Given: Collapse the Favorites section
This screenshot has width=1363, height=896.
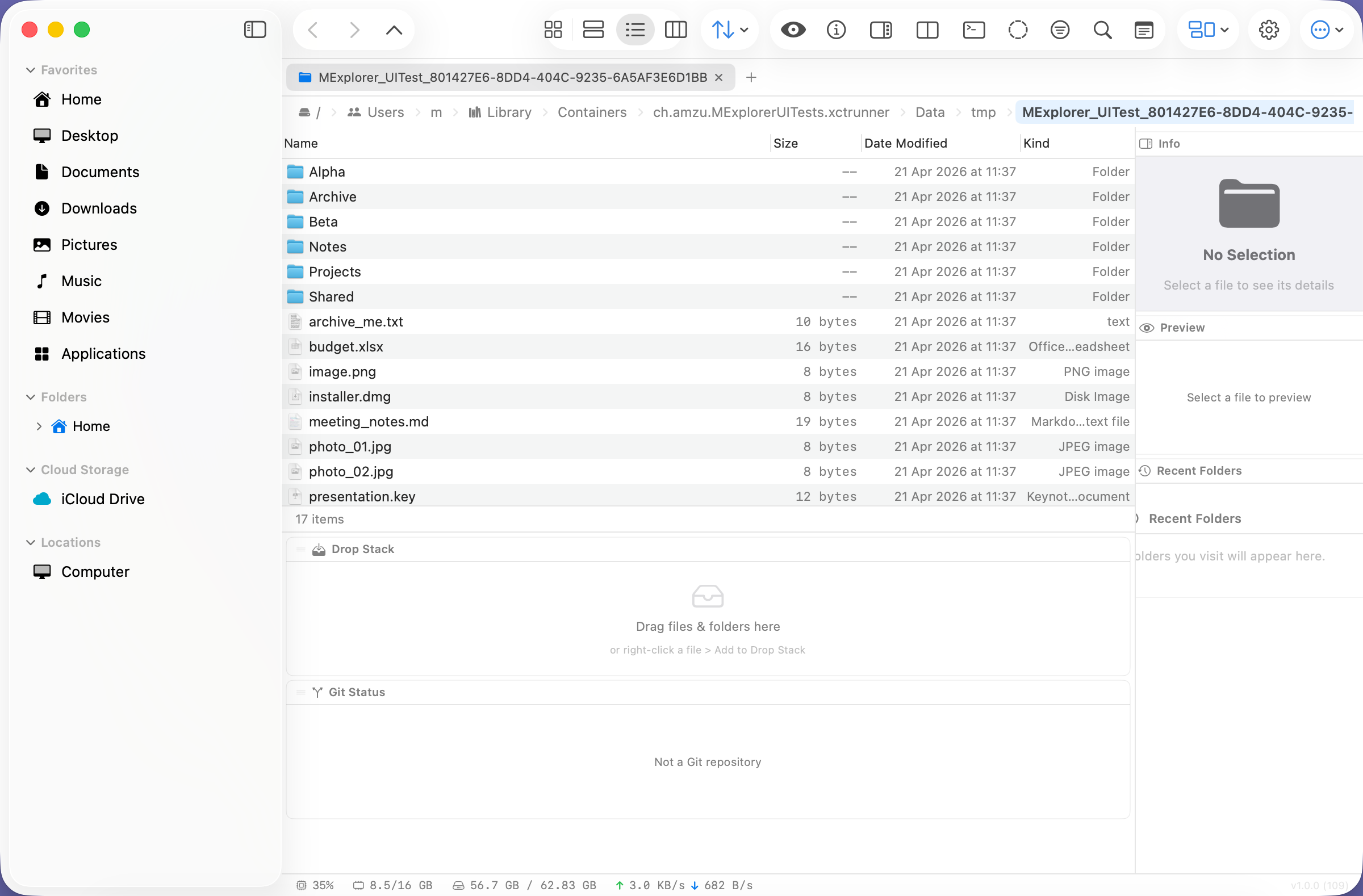Looking at the screenshot, I should tap(30, 70).
